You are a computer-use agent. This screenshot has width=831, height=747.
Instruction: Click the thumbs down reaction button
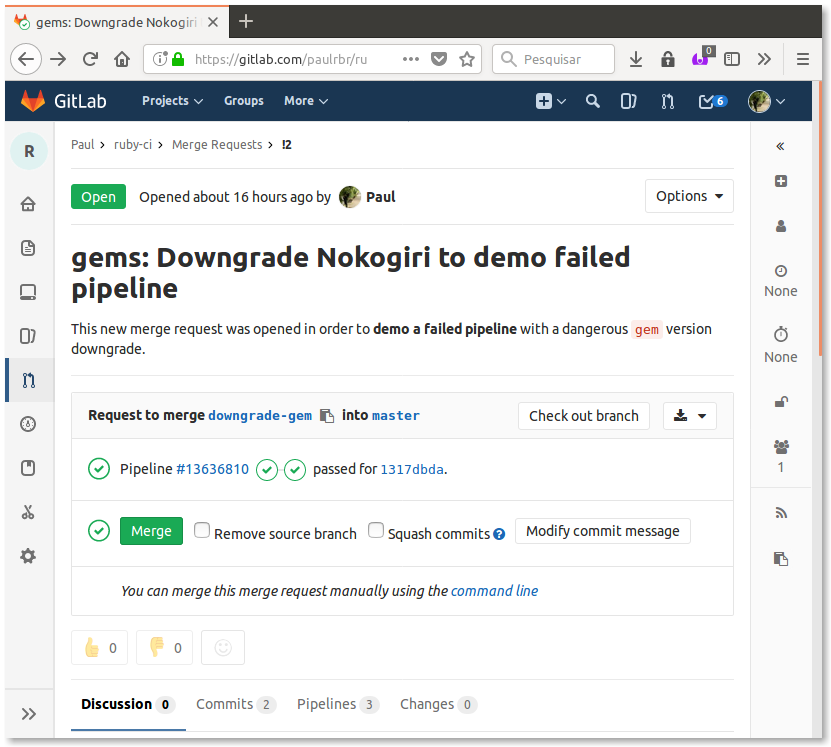pyautogui.click(x=165, y=648)
